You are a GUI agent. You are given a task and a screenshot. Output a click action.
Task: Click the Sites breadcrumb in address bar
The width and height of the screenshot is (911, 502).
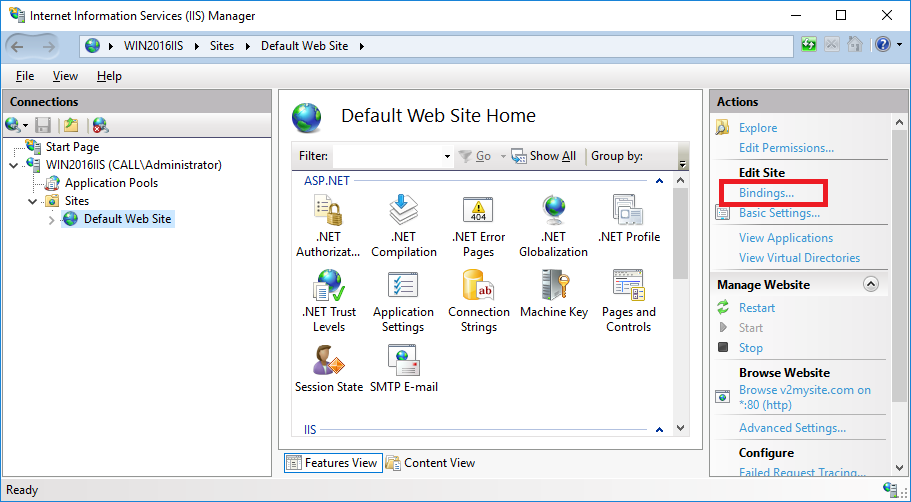222,46
